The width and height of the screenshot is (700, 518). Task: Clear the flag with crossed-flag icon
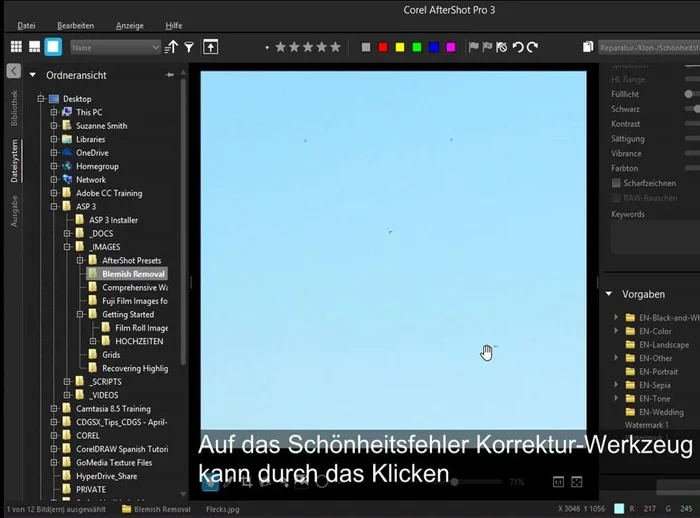(x=501, y=47)
